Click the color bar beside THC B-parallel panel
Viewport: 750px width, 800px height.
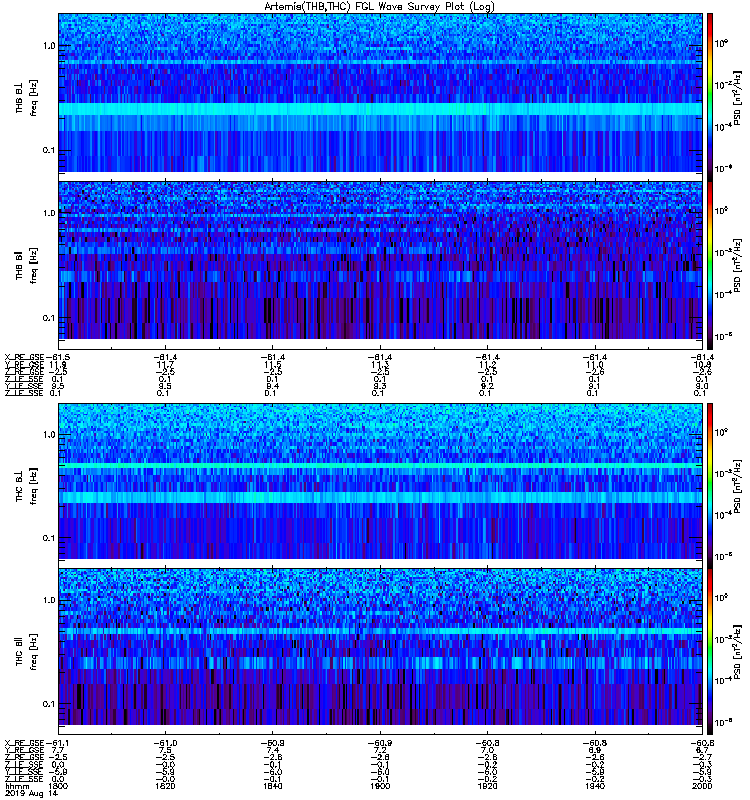click(x=710, y=652)
